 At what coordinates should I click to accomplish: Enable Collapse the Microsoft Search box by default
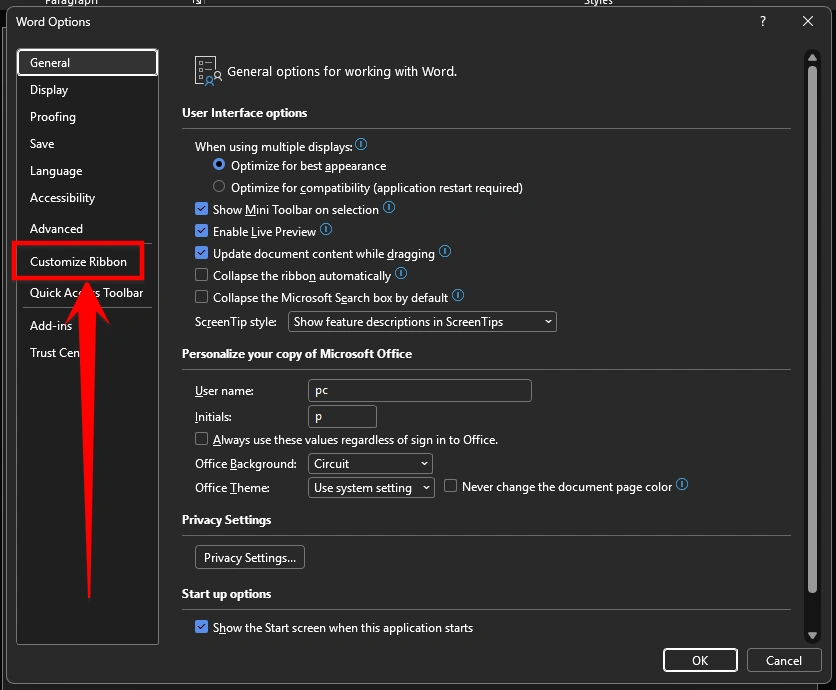point(201,297)
